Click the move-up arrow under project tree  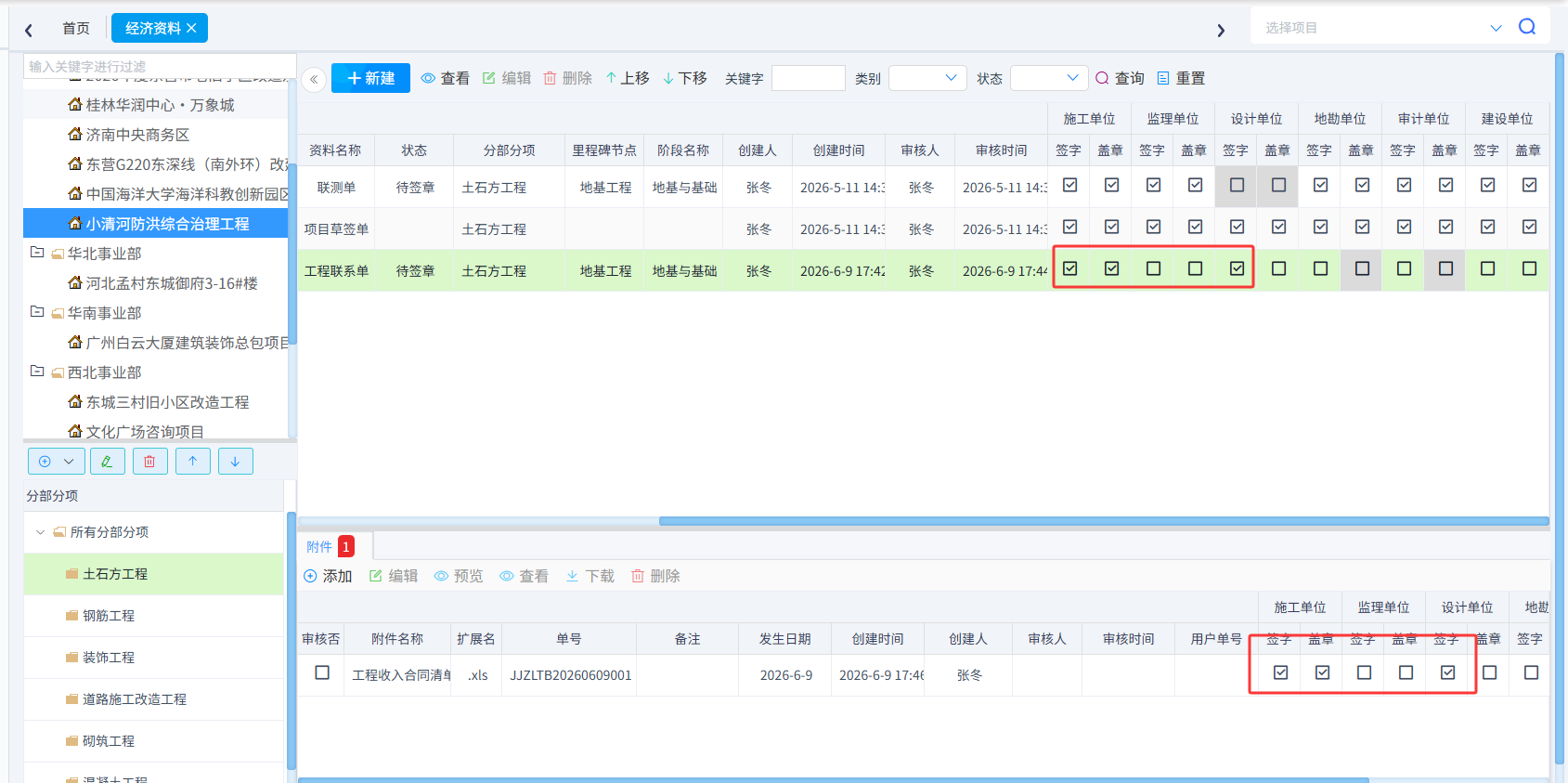193,462
